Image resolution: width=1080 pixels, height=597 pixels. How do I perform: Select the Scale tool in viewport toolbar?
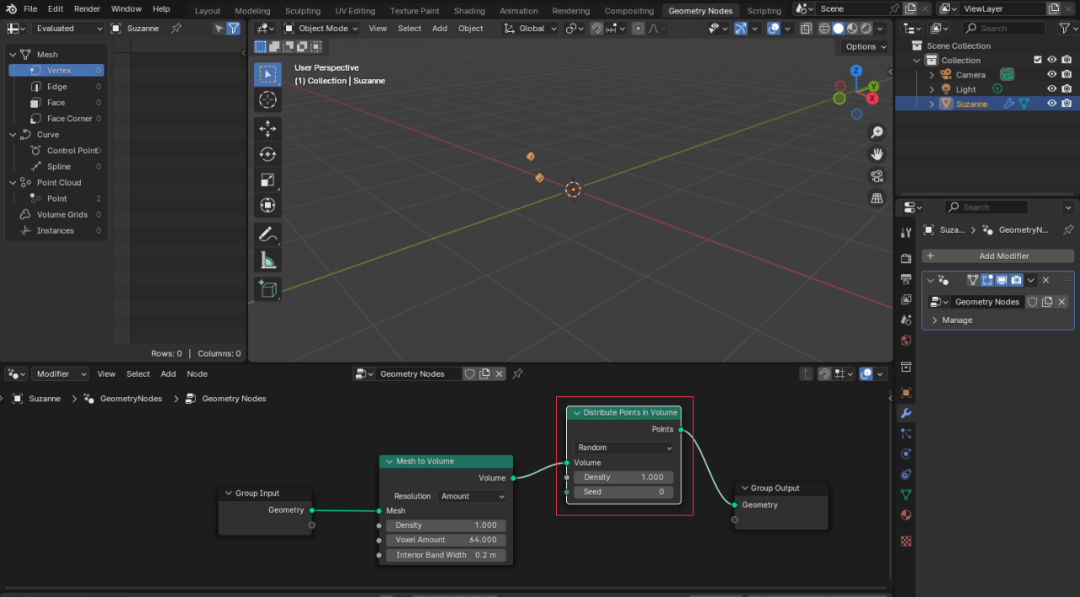click(268, 180)
